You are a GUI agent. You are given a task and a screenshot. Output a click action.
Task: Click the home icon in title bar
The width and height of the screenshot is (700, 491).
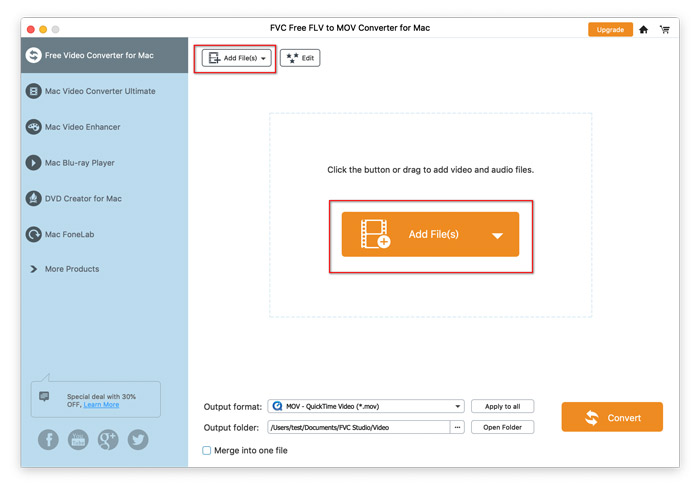643,29
